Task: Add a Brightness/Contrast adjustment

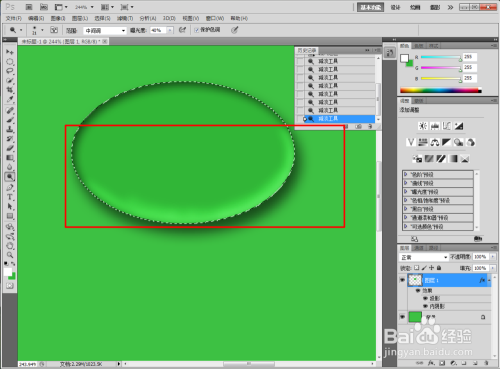Action: pyautogui.click(x=423, y=126)
